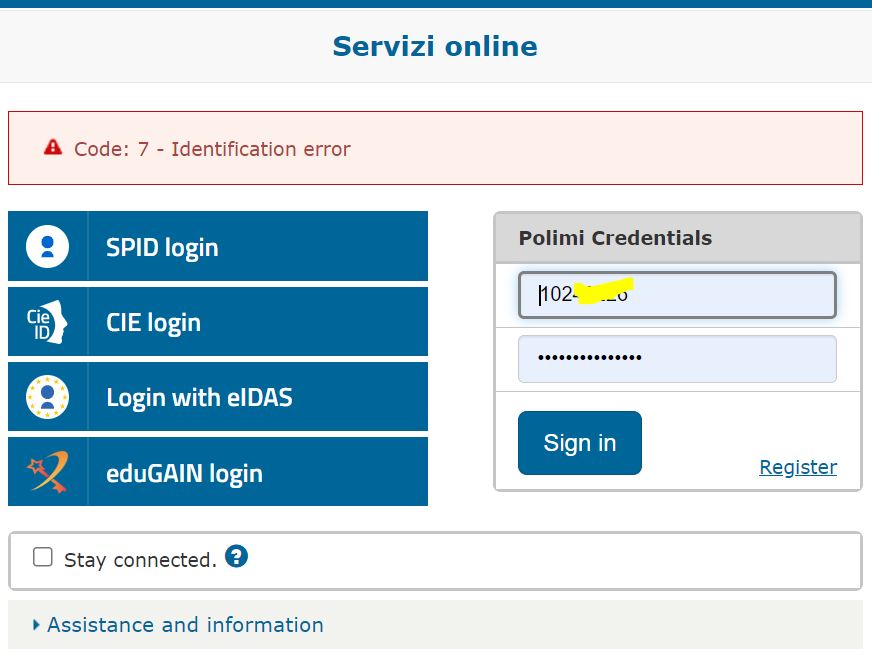Viewport: 872px width, 656px height.
Task: Open the Stay connected help question icon
Action: 236,556
